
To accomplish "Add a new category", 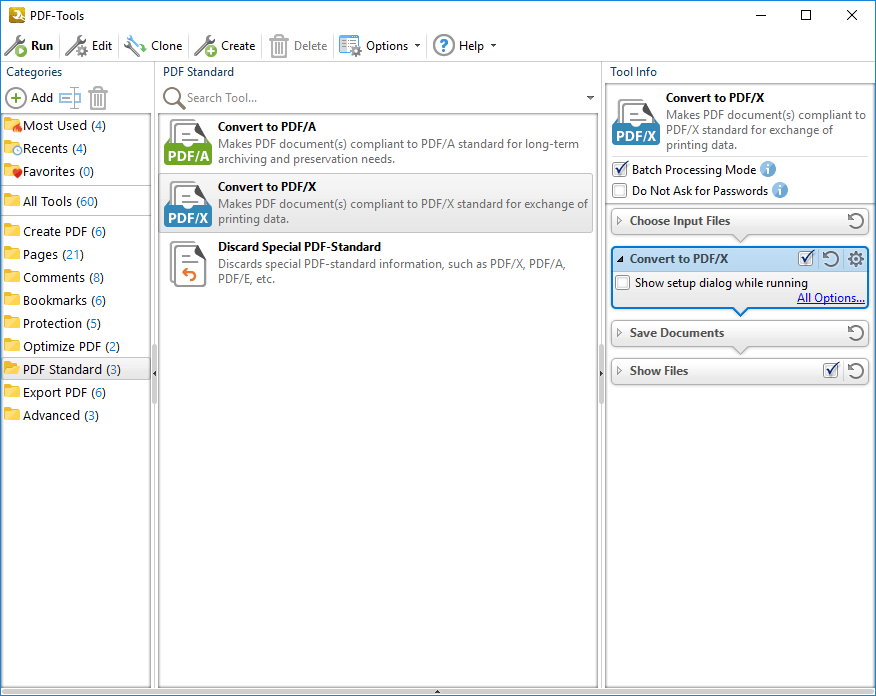I will pos(29,98).
